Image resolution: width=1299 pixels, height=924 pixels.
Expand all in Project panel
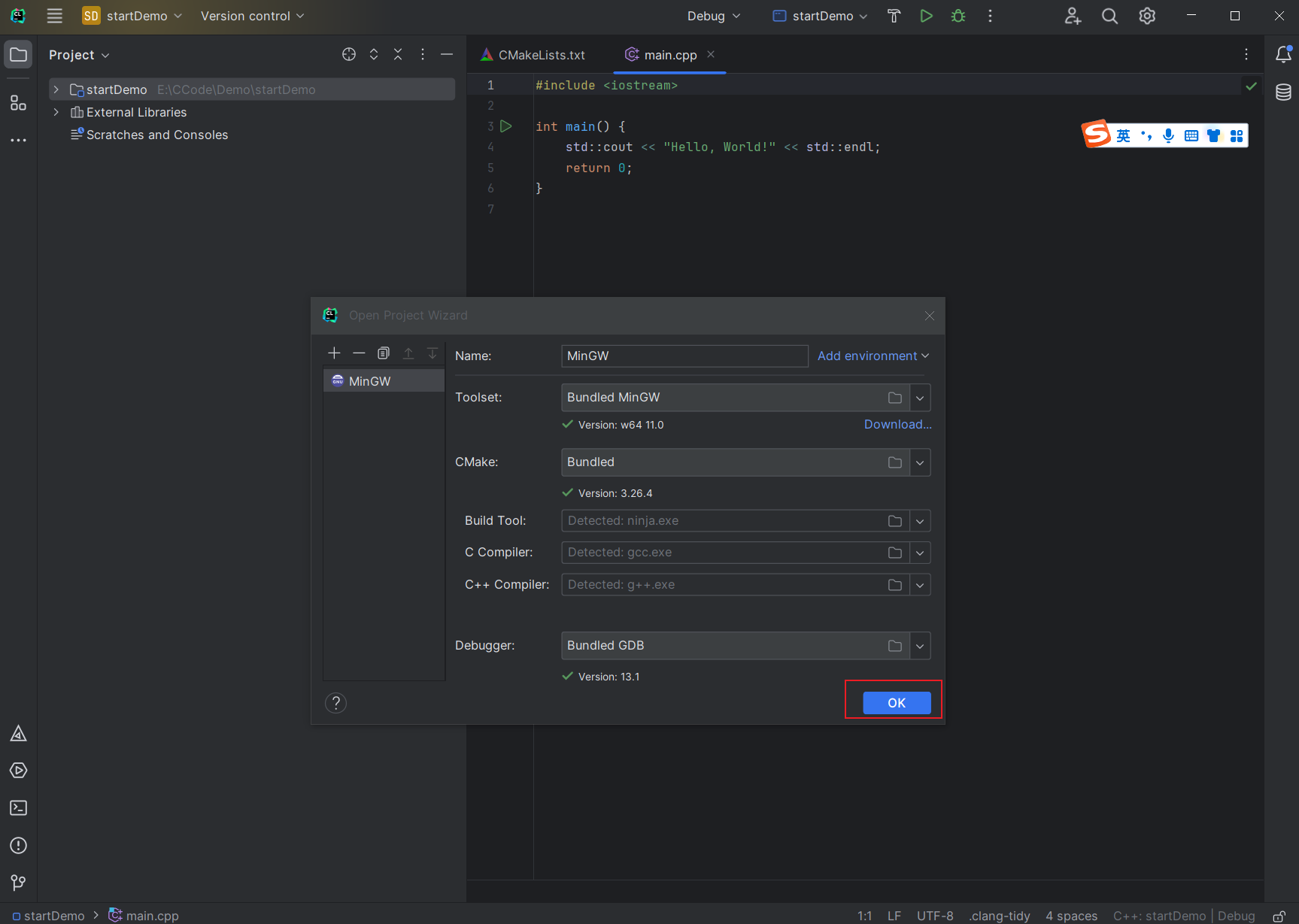(x=374, y=54)
